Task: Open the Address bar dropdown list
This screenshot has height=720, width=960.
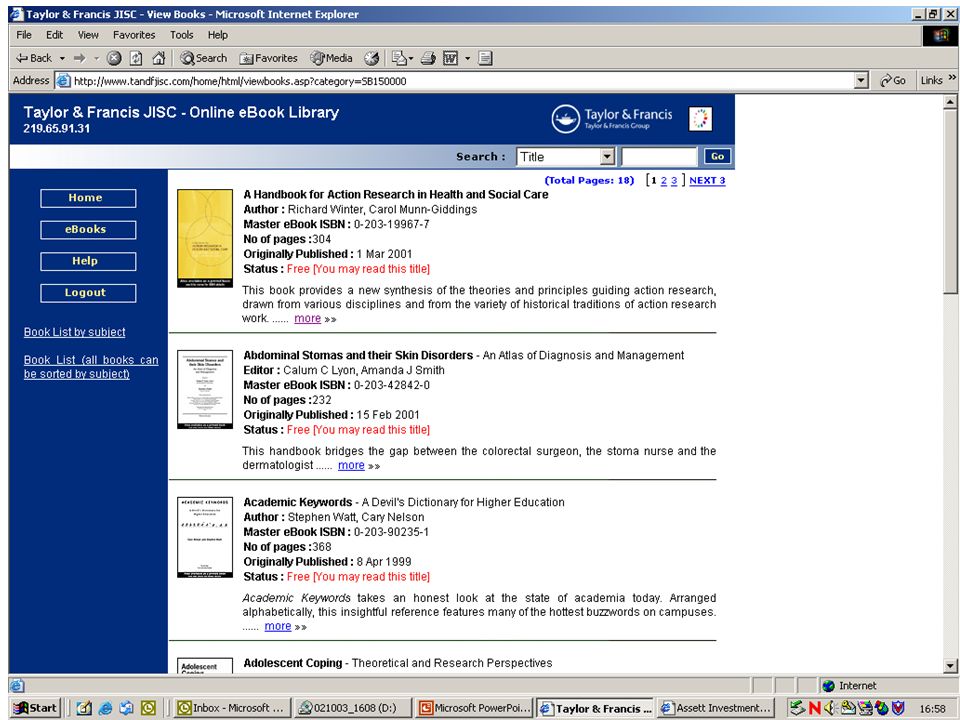Action: coord(861,81)
